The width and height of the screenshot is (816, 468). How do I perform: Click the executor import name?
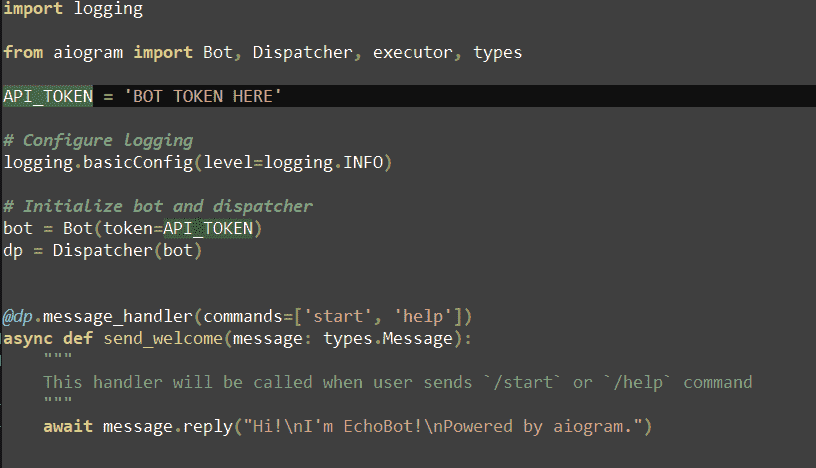[x=412, y=53]
